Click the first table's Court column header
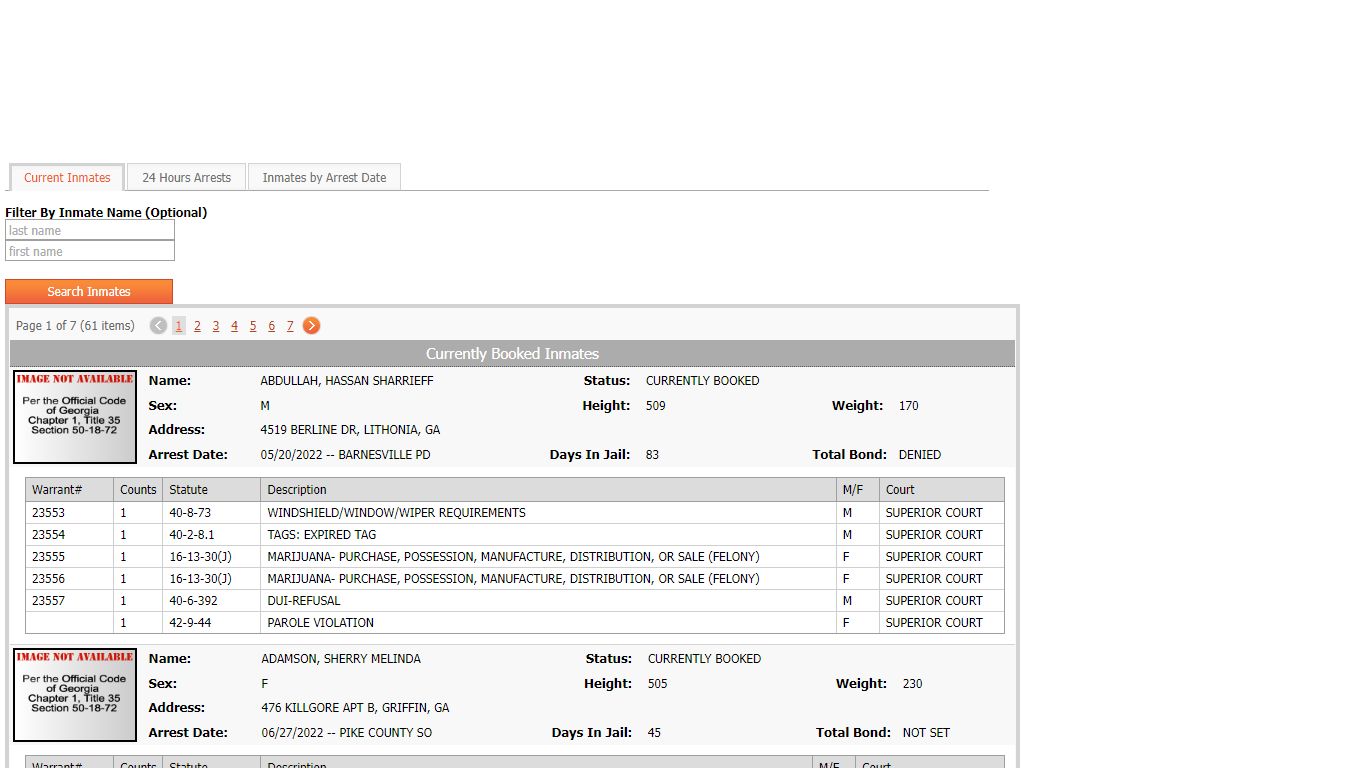The width and height of the screenshot is (1366, 768). 941,490
